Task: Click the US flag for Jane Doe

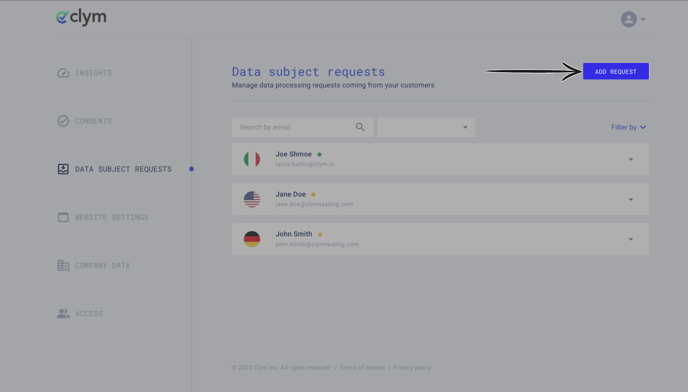Action: coord(252,199)
